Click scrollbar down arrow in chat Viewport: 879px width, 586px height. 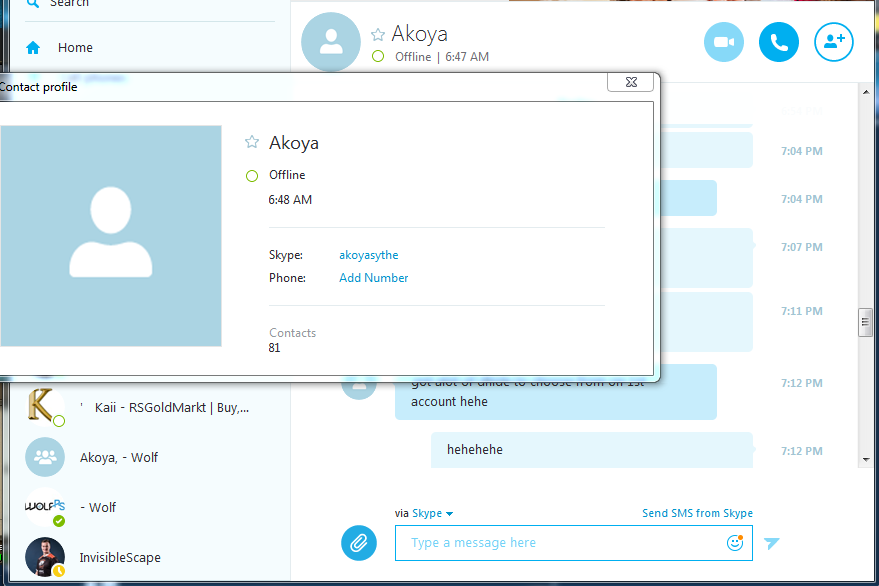(x=866, y=460)
